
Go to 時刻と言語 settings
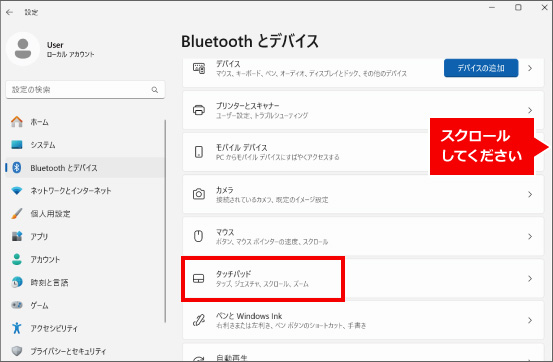[85, 282]
